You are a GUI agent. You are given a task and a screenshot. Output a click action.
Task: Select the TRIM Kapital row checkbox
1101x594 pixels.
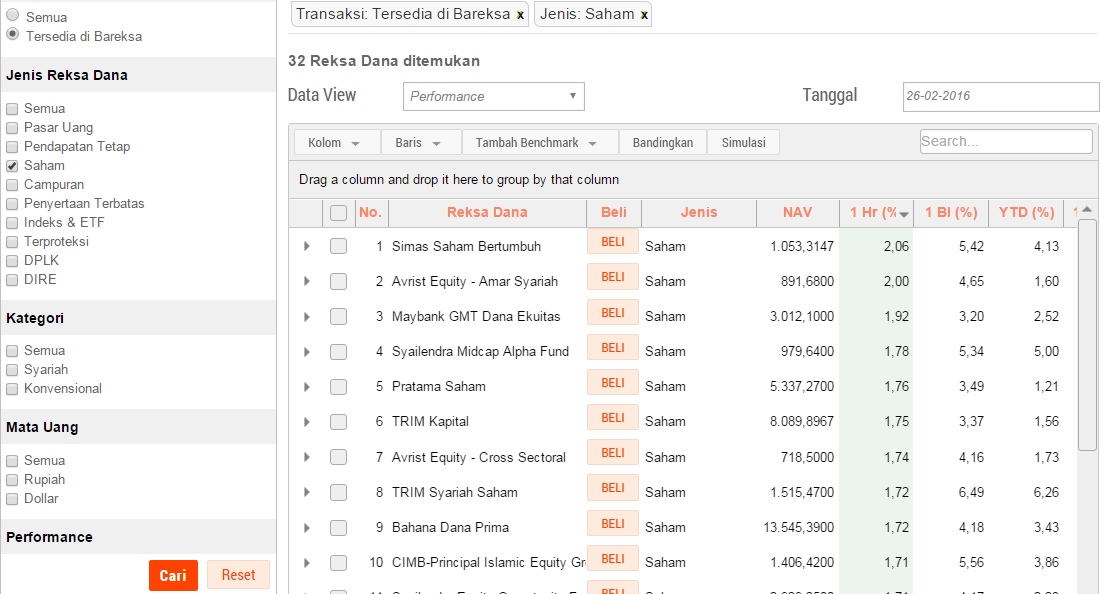point(338,422)
